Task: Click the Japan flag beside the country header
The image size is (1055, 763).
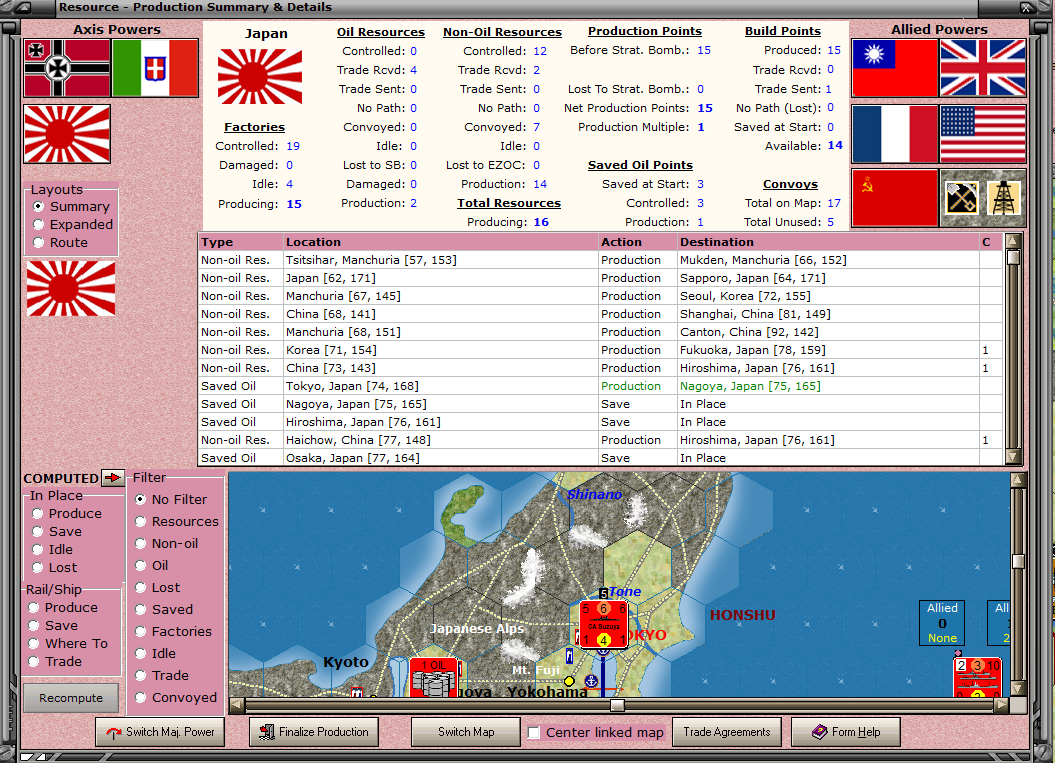Action: pyautogui.click(x=260, y=77)
